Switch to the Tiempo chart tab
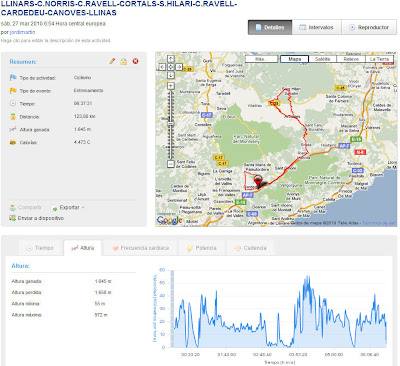The height and width of the screenshot is (366, 400). coord(40,248)
